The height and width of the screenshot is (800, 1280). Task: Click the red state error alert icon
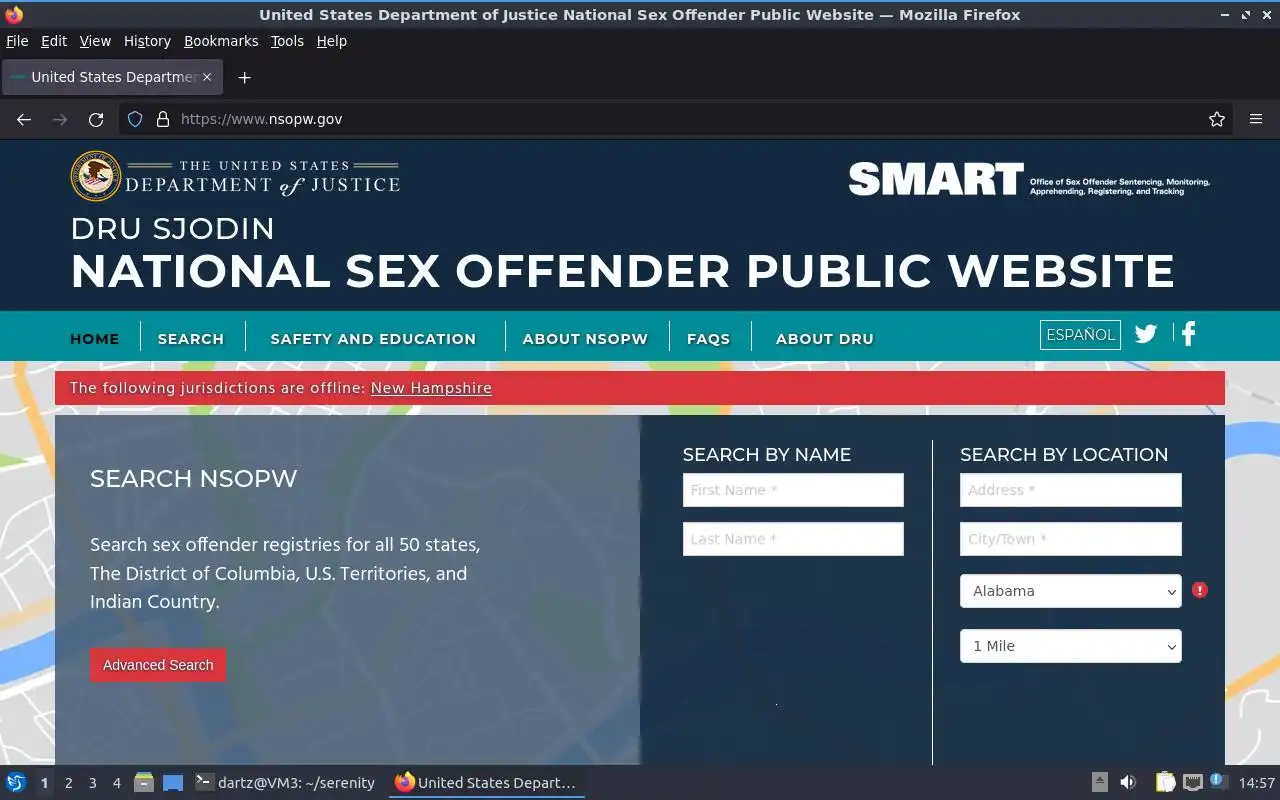(1200, 590)
